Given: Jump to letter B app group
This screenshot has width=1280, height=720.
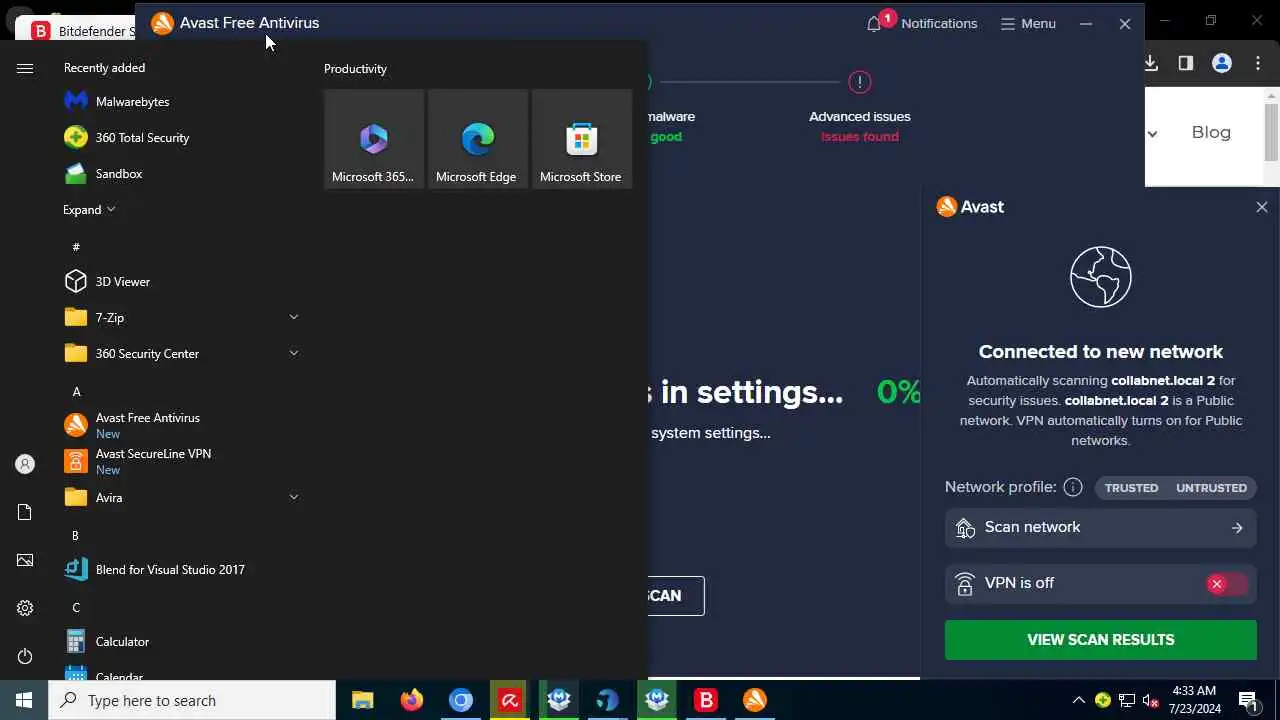Looking at the screenshot, I should coord(75,535).
